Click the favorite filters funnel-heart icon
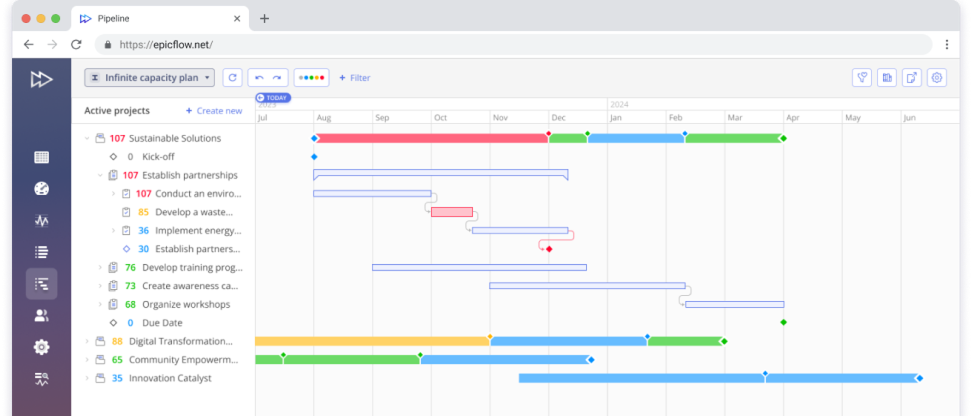The image size is (972, 416). pos(862,77)
